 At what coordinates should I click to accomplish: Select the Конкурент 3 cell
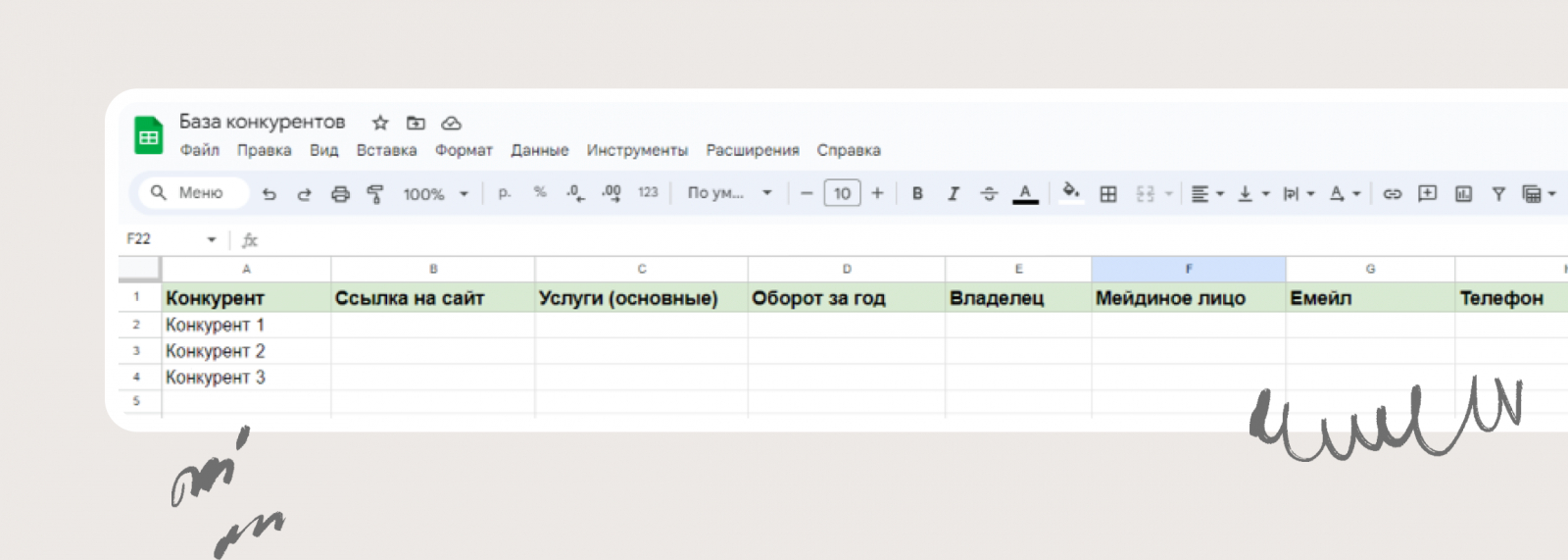[x=246, y=378]
